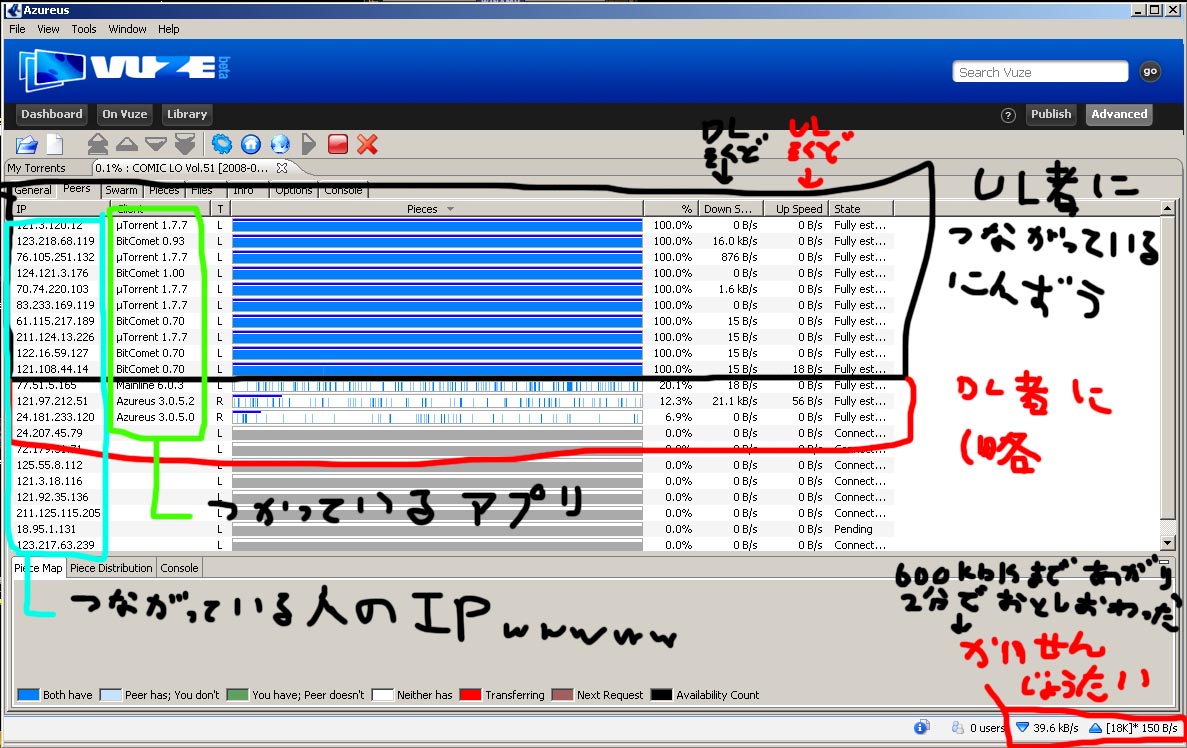Click the upload speed arrow in status bar

click(1095, 728)
